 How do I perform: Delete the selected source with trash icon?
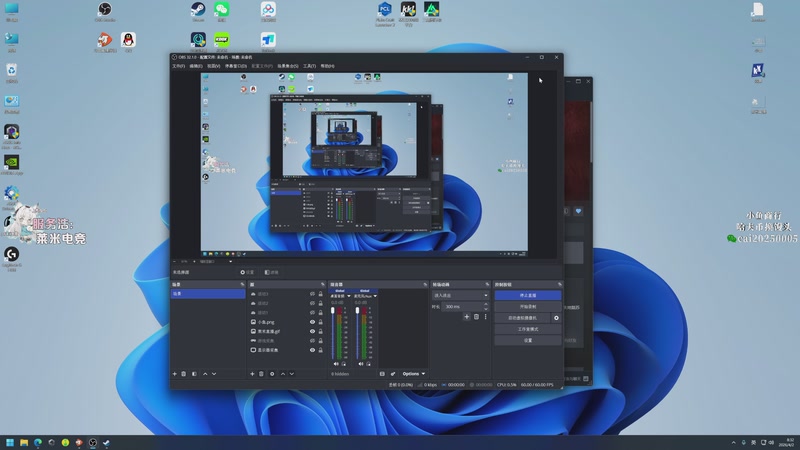click(x=261, y=374)
